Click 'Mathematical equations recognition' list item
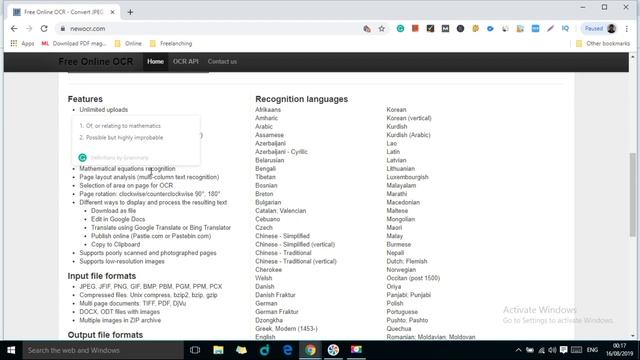Screen dimensions: 640x360 (x=127, y=169)
